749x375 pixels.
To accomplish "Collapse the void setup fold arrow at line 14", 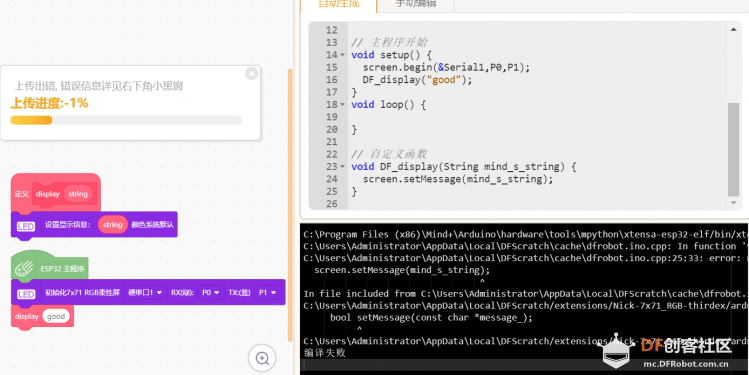I will 342,55.
